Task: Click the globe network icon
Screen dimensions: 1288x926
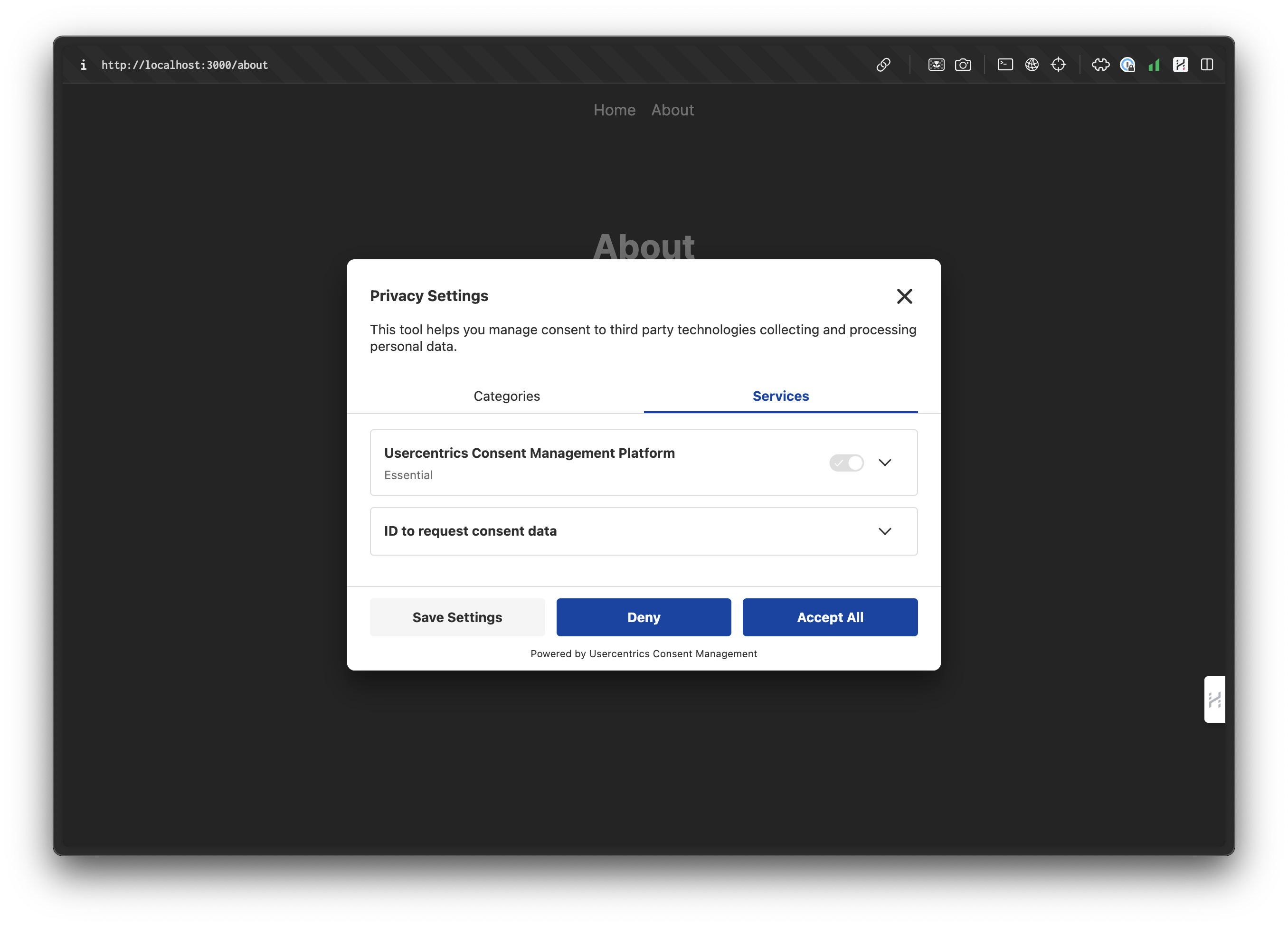Action: pos(1032,65)
